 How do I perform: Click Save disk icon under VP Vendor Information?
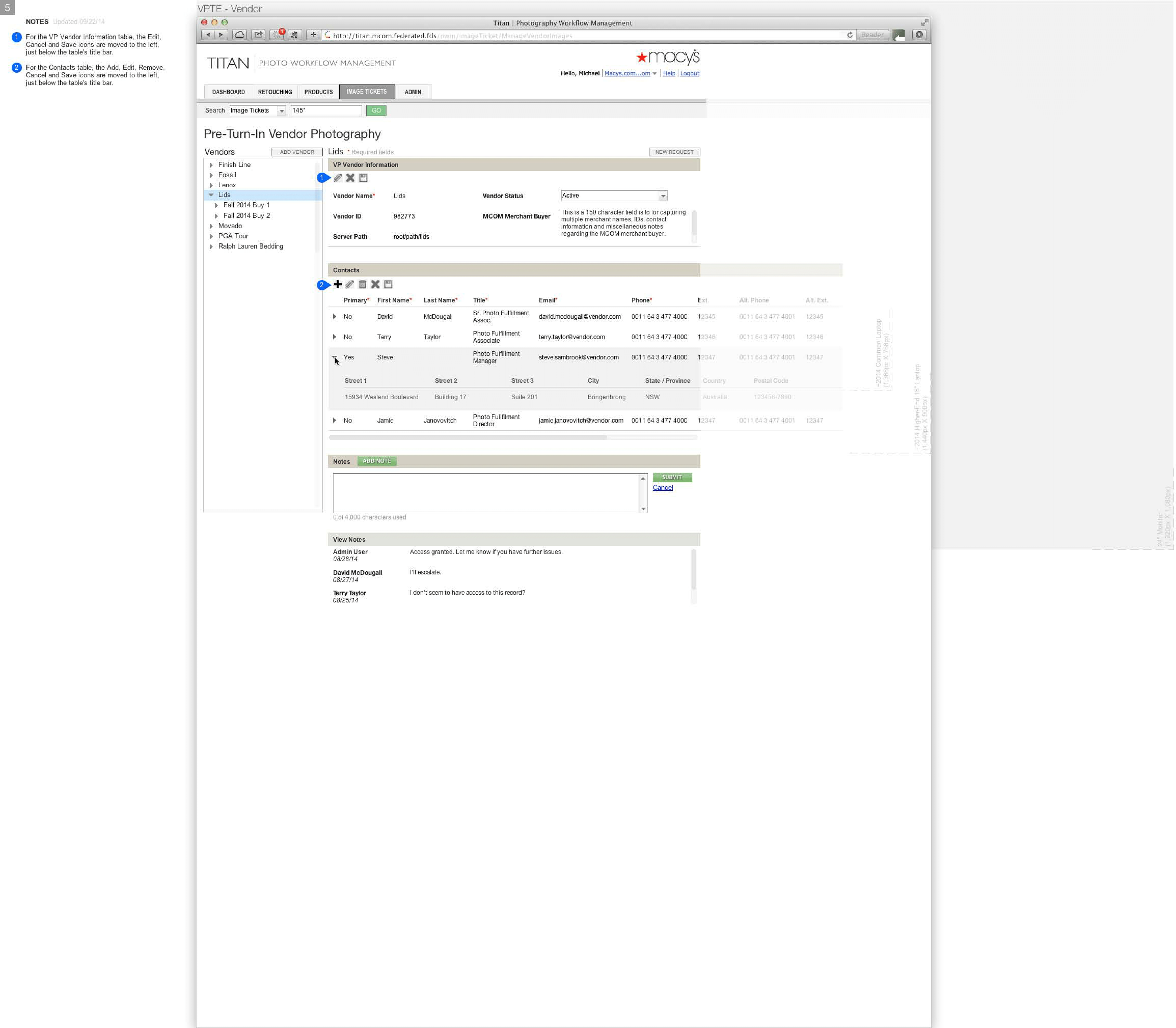tap(364, 178)
